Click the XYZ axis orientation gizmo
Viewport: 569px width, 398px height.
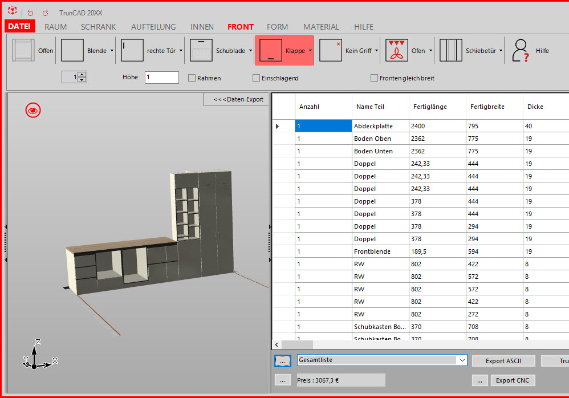[x=39, y=355]
